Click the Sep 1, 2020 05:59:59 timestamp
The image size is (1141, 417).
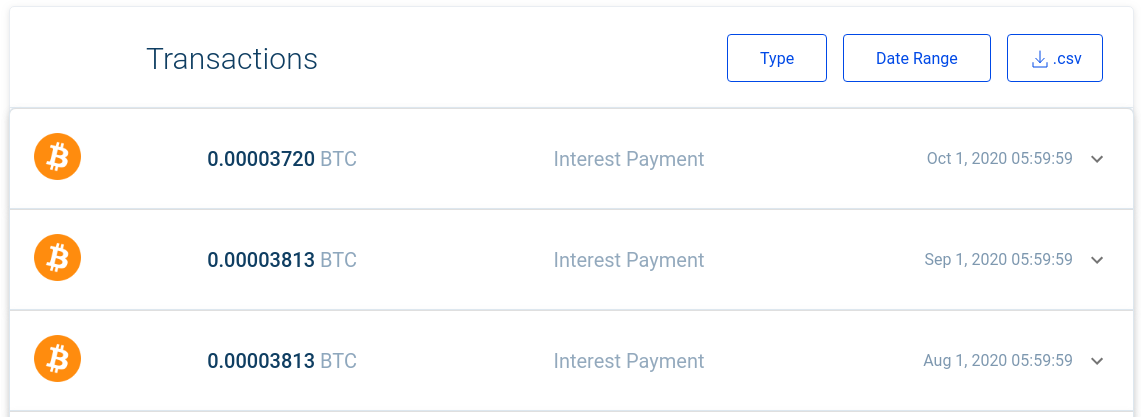pos(998,259)
